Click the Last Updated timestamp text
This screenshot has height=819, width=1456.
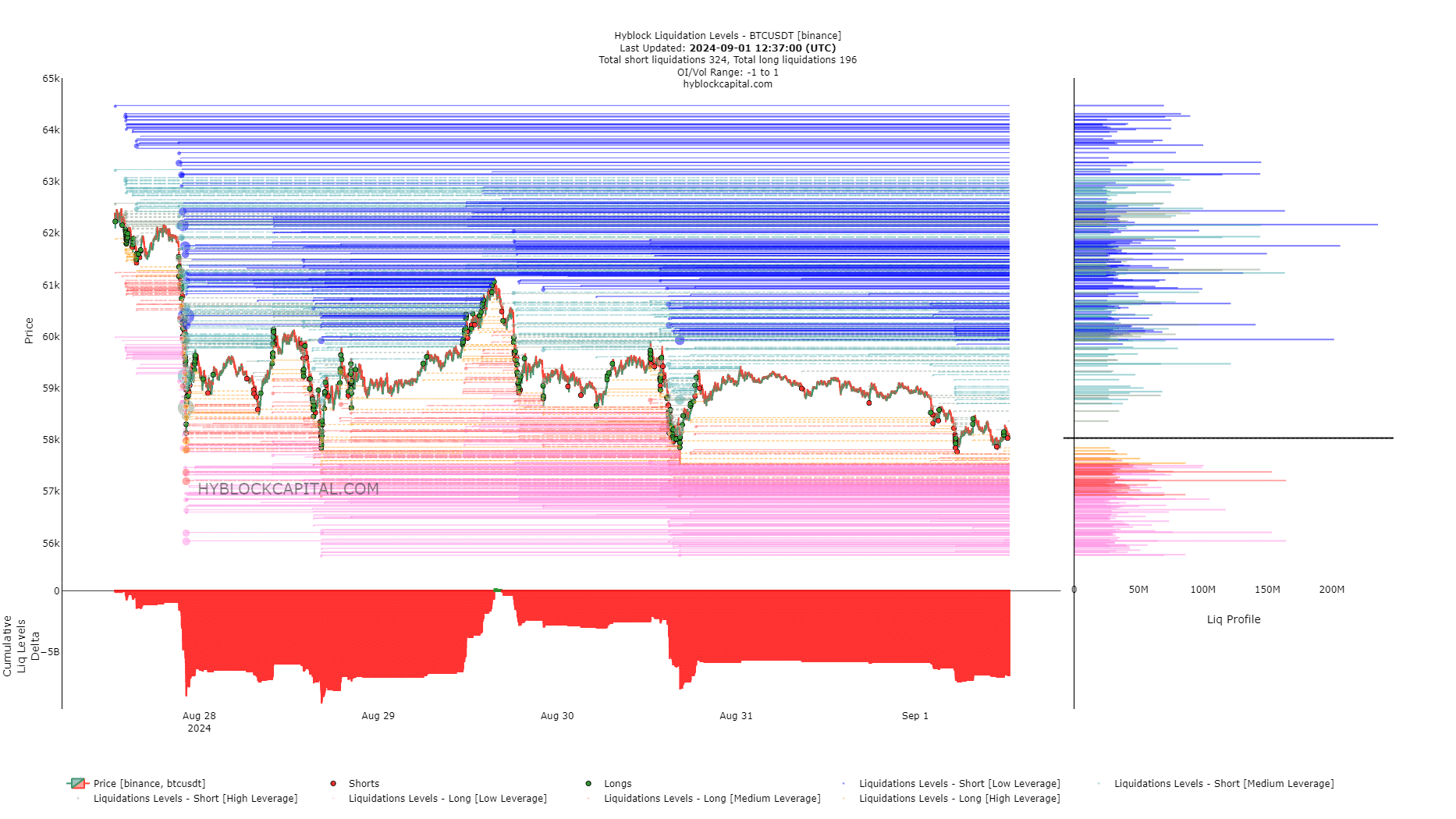(x=727, y=48)
